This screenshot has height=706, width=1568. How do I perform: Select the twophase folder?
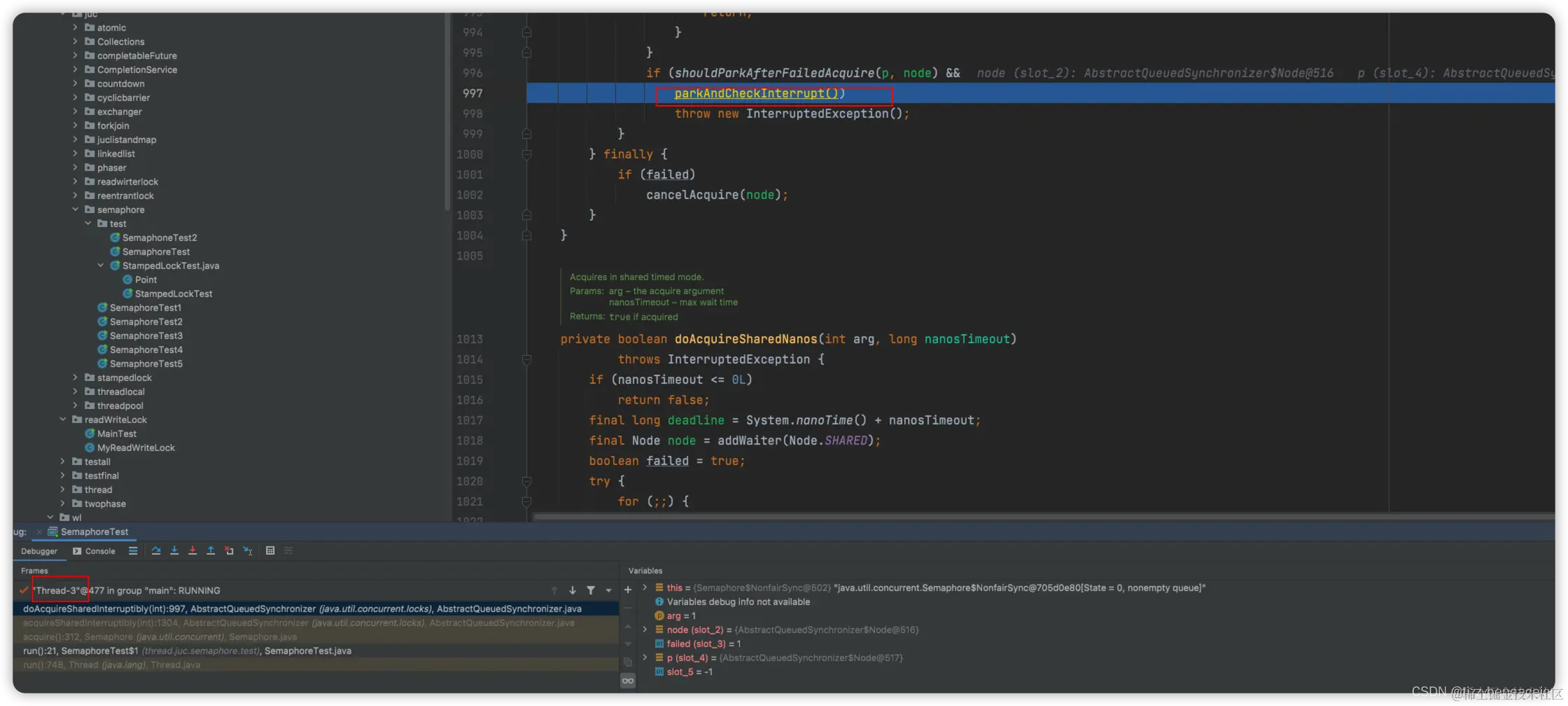pos(105,504)
